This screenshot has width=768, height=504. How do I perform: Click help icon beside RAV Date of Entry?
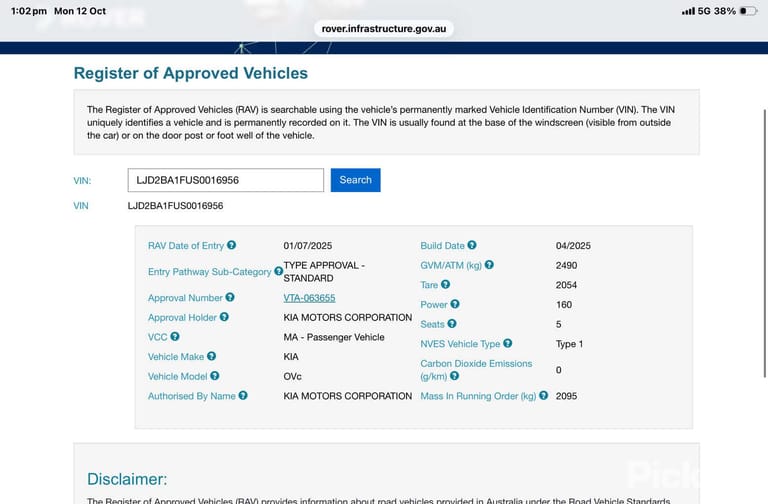click(232, 245)
